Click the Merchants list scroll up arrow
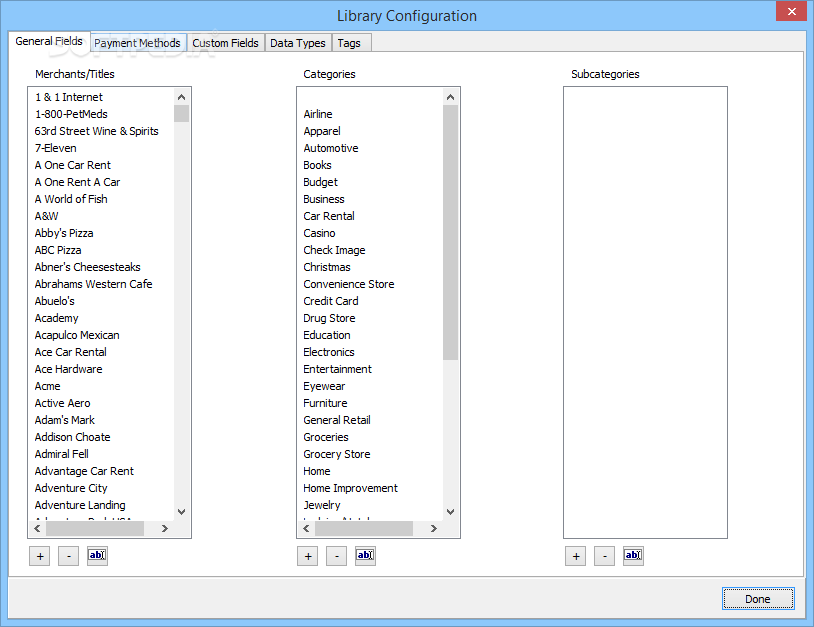The height and width of the screenshot is (627, 814). (x=181, y=97)
